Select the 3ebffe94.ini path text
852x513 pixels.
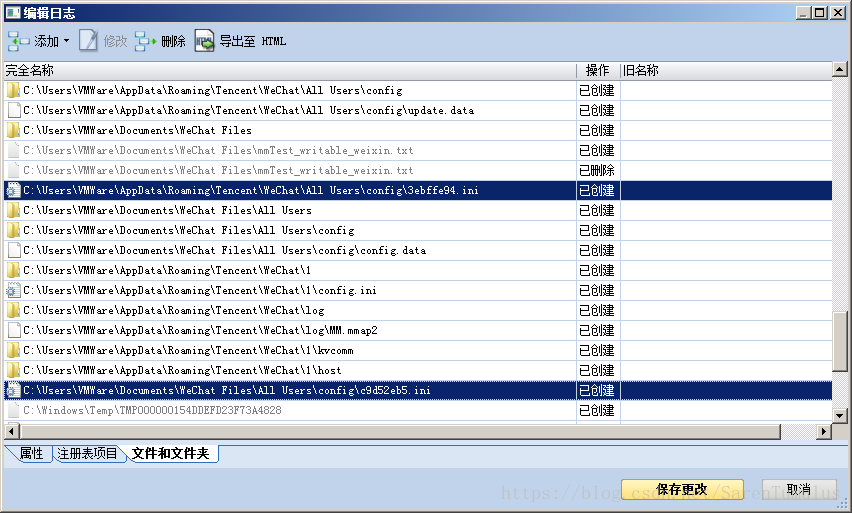tap(251, 190)
